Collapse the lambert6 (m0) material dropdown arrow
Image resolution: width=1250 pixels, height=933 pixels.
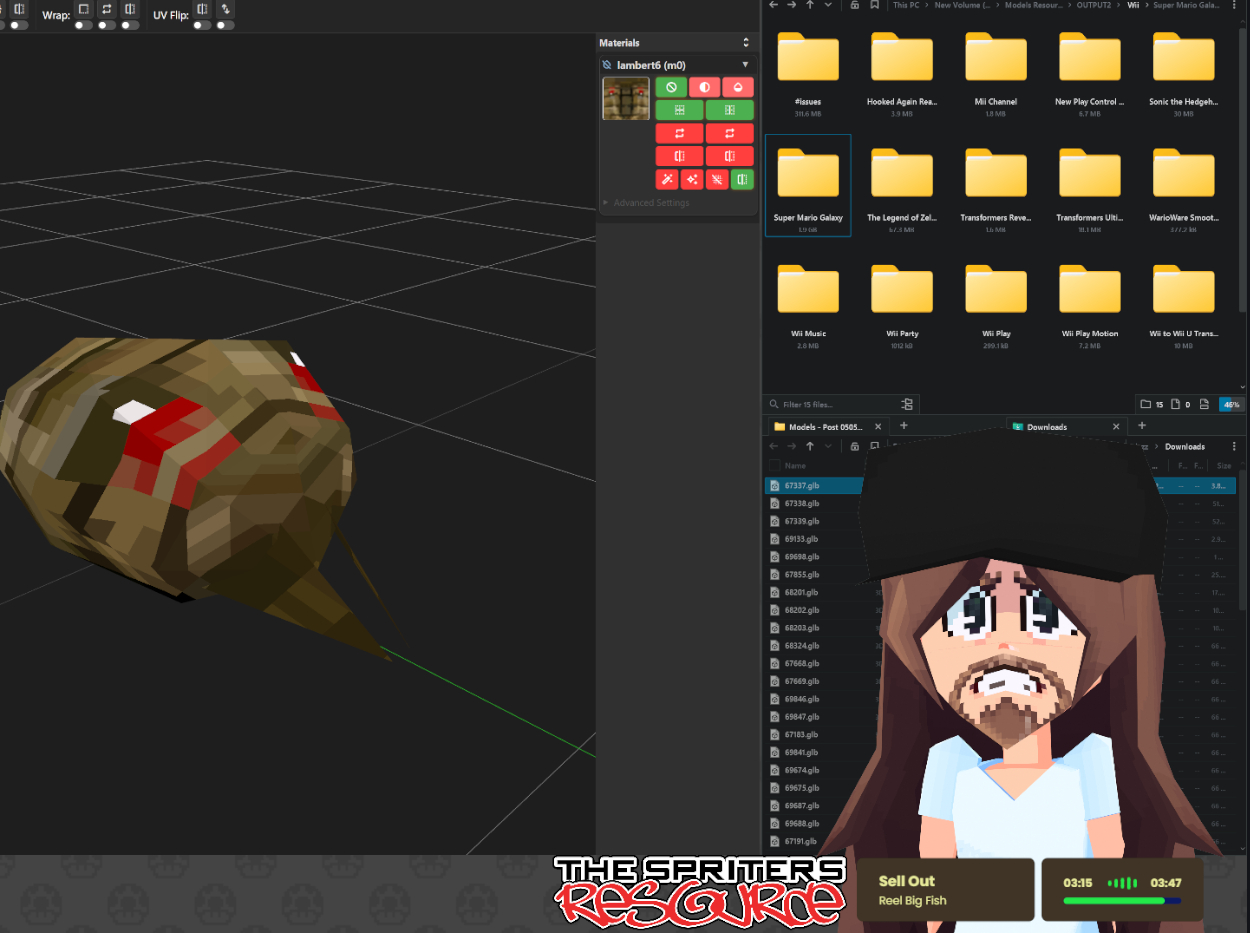[x=745, y=65]
